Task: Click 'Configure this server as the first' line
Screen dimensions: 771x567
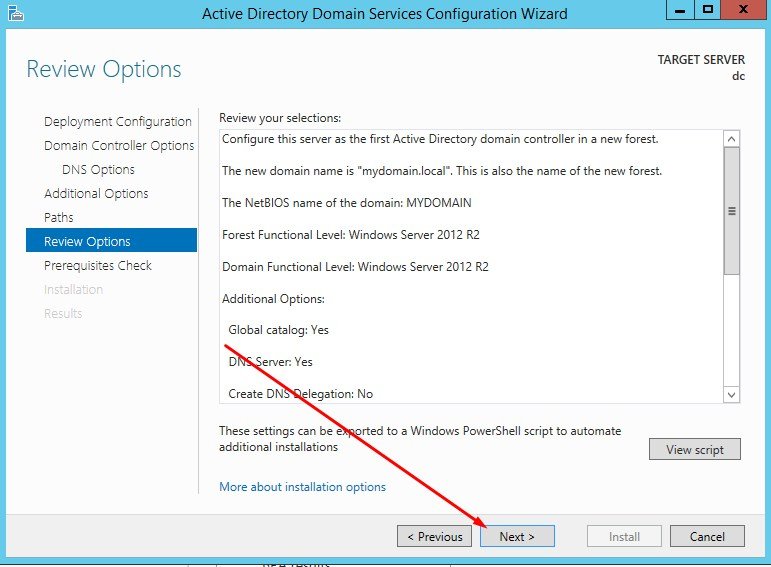Action: click(x=440, y=139)
